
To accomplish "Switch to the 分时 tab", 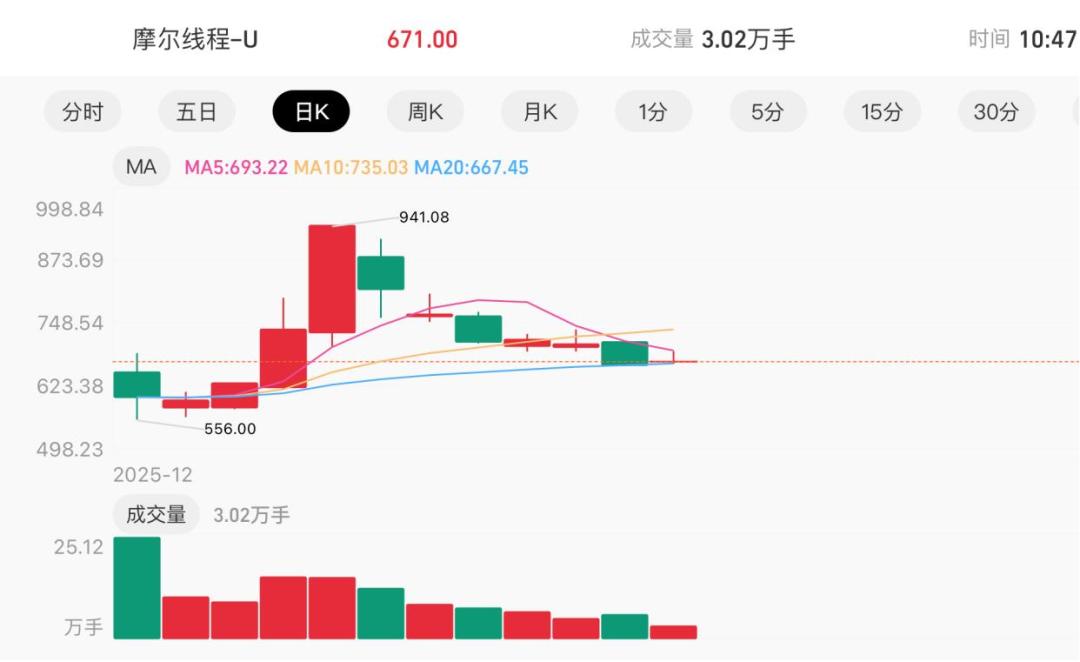I will (82, 112).
